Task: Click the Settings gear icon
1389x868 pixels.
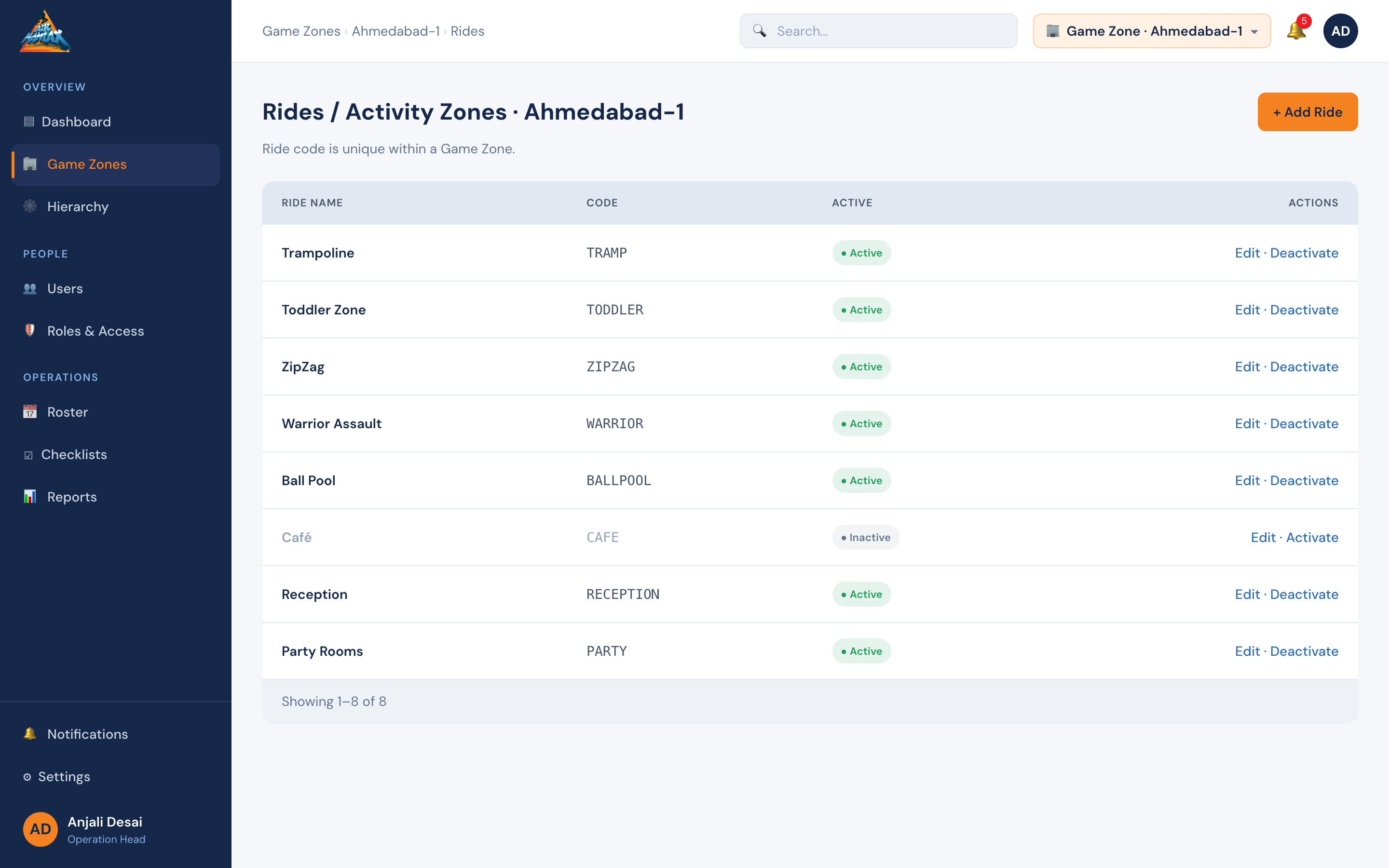Action: point(27,777)
